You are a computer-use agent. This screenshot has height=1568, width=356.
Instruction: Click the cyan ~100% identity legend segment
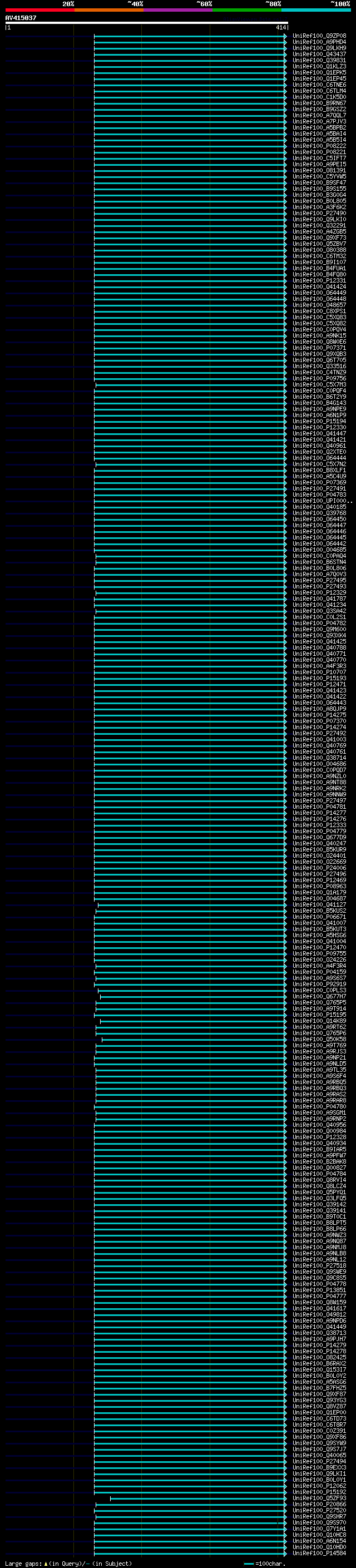point(316,10)
